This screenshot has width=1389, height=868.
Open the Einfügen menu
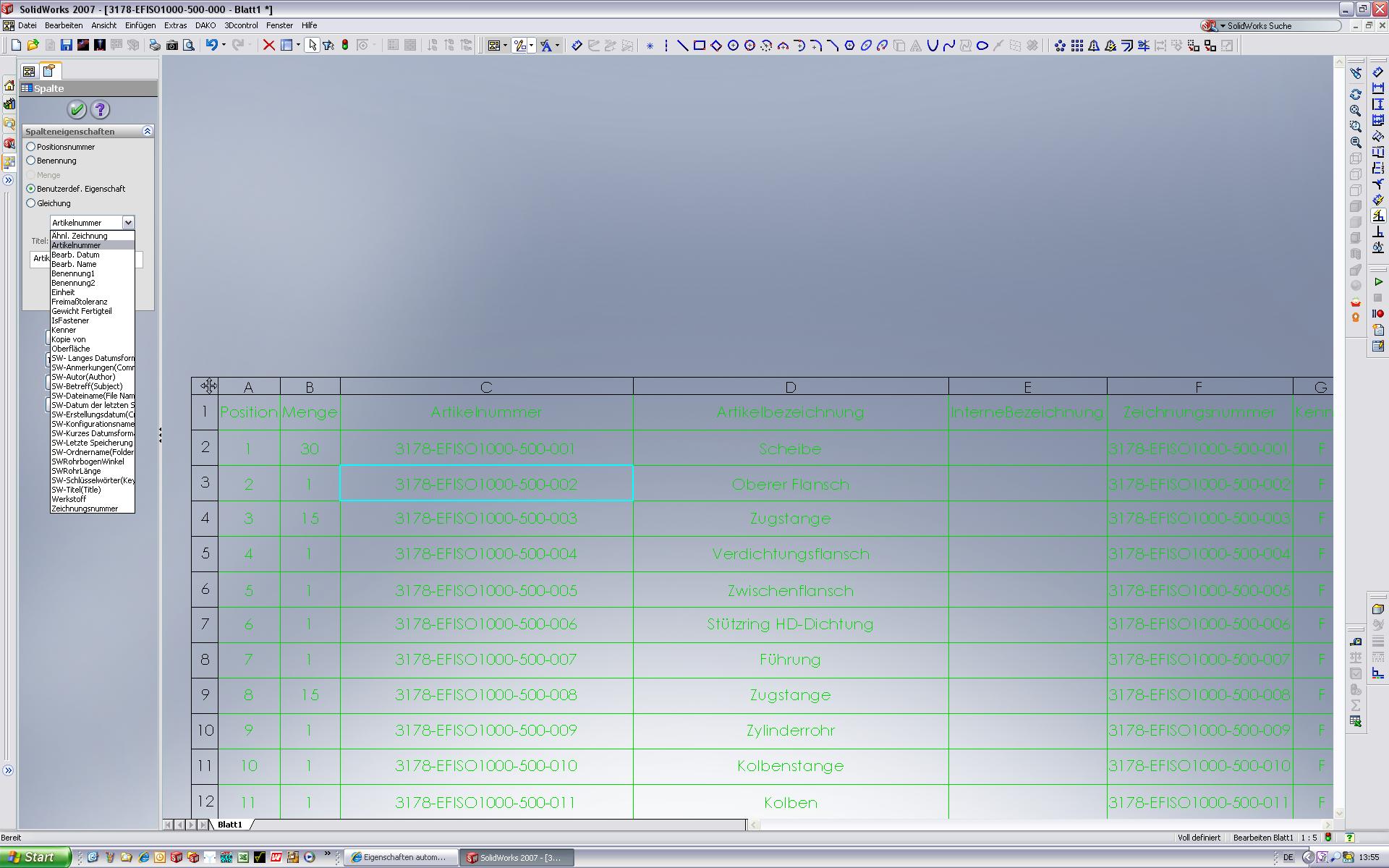click(x=139, y=25)
